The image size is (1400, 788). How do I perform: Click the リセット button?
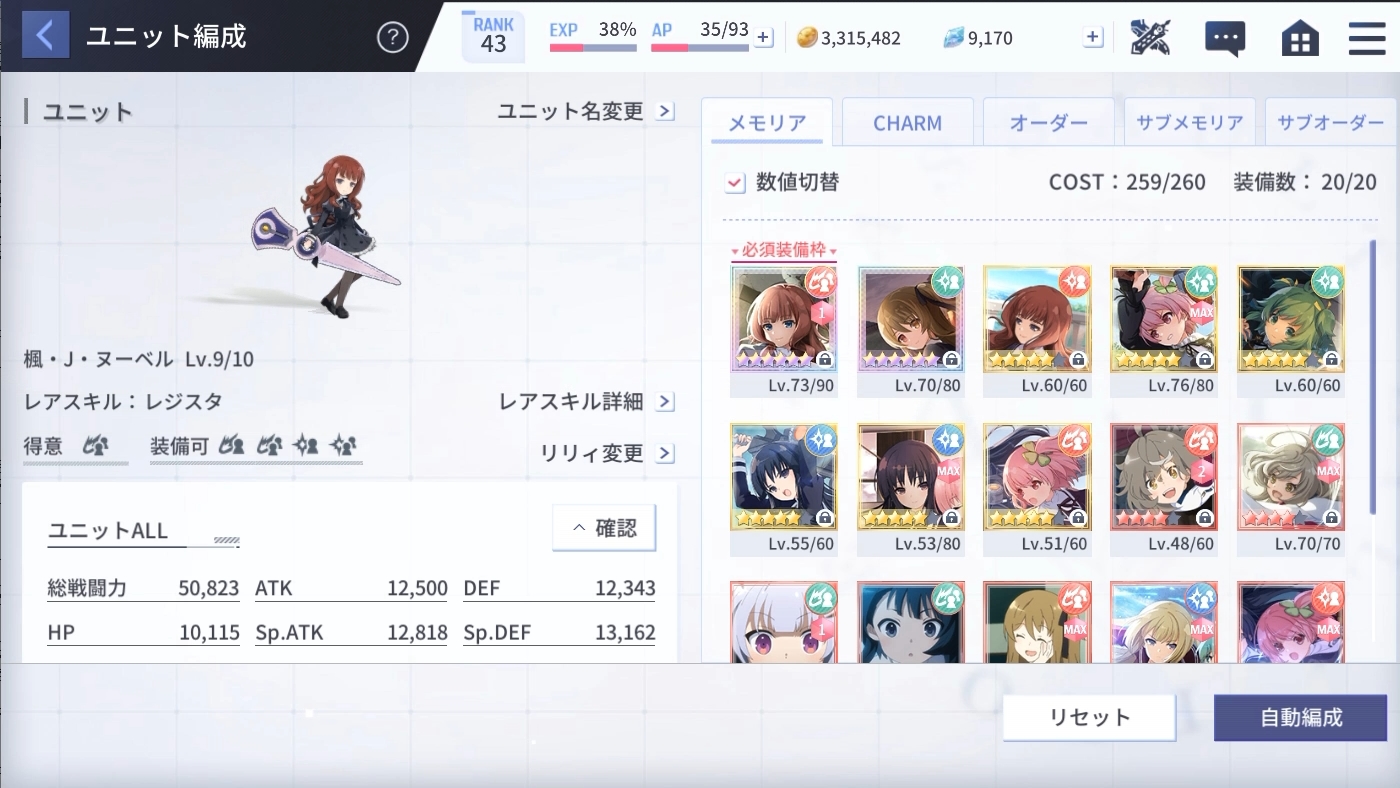[x=1089, y=718]
